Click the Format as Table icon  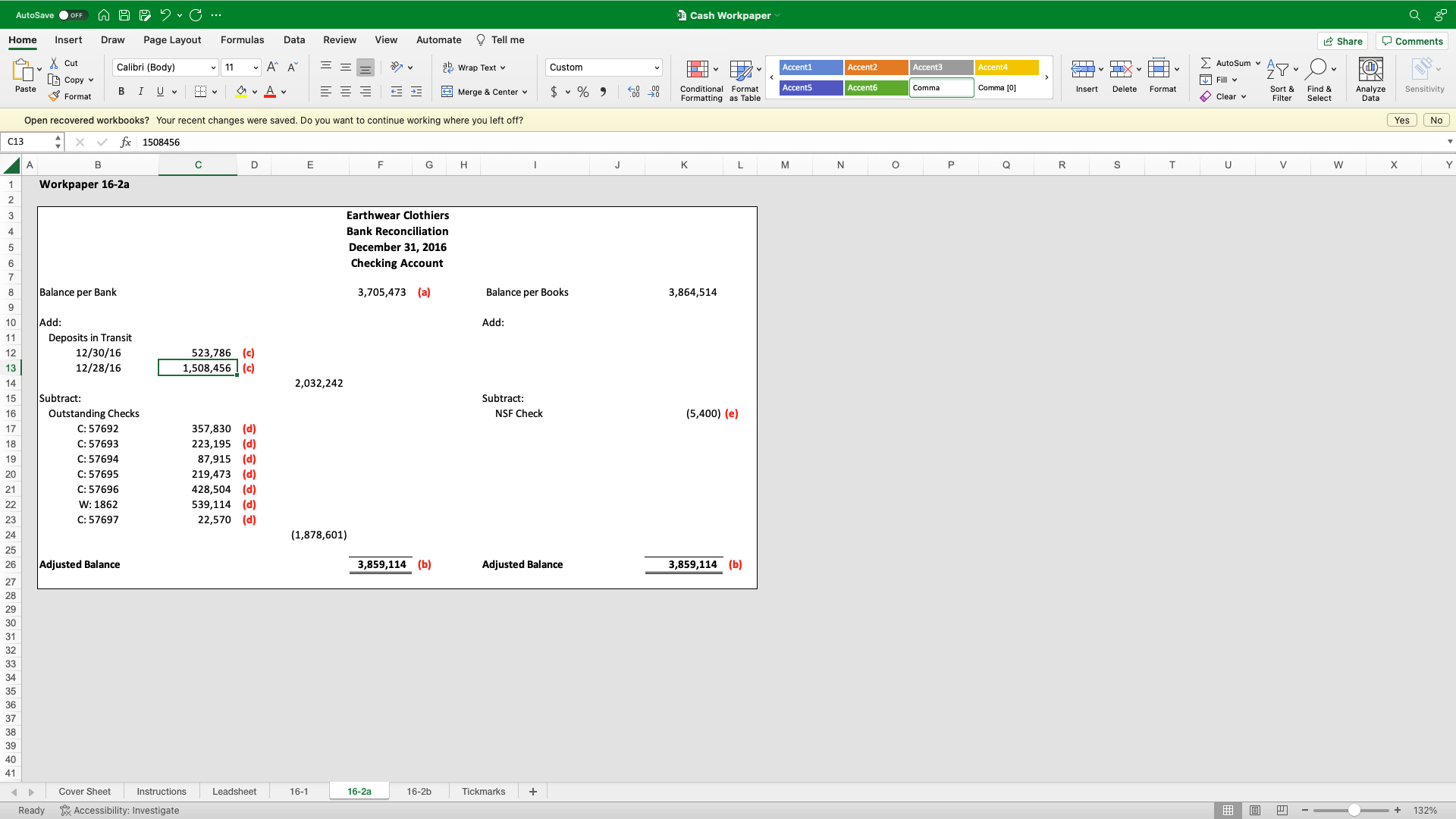741,70
